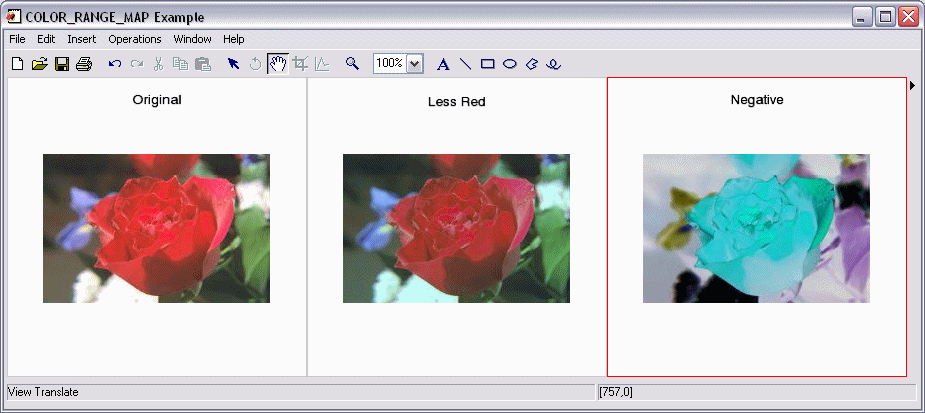925x413 pixels.
Task: Click the Original rose image
Action: coord(156,228)
